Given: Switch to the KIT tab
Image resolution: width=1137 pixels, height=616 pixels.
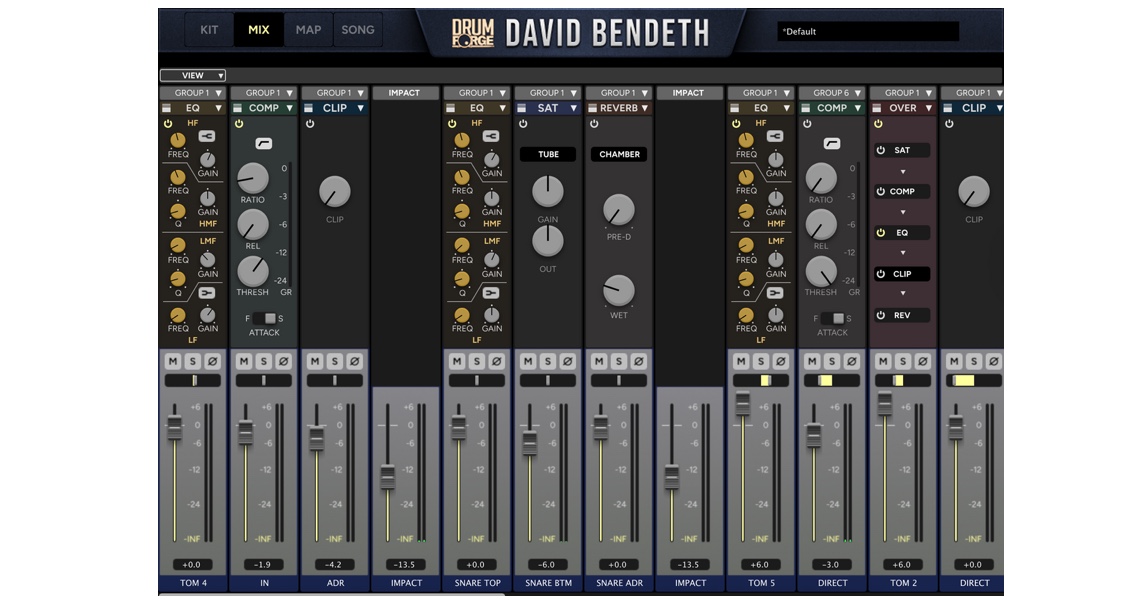Looking at the screenshot, I should 209,29.
